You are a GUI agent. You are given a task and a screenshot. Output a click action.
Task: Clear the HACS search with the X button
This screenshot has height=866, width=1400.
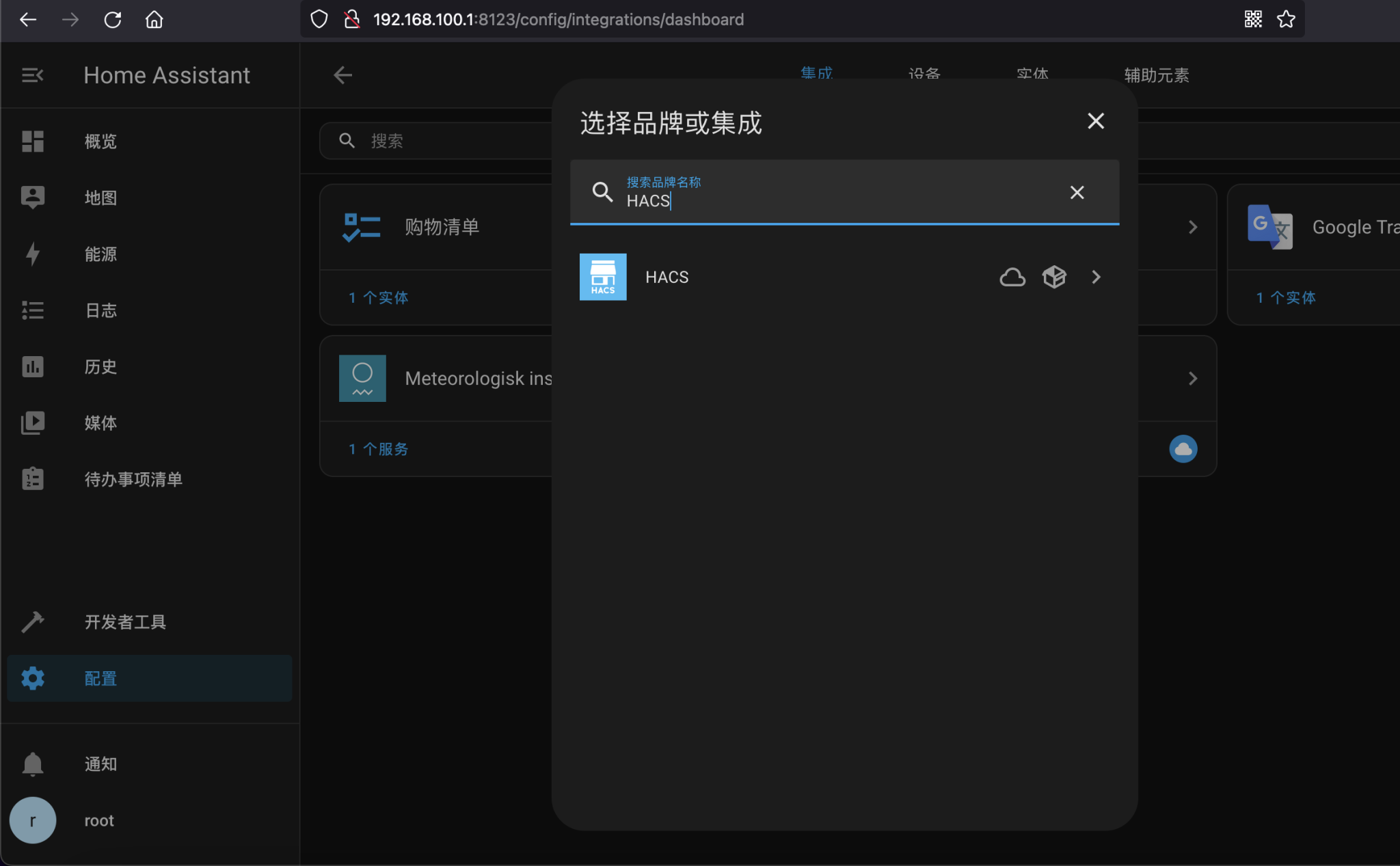click(1077, 192)
